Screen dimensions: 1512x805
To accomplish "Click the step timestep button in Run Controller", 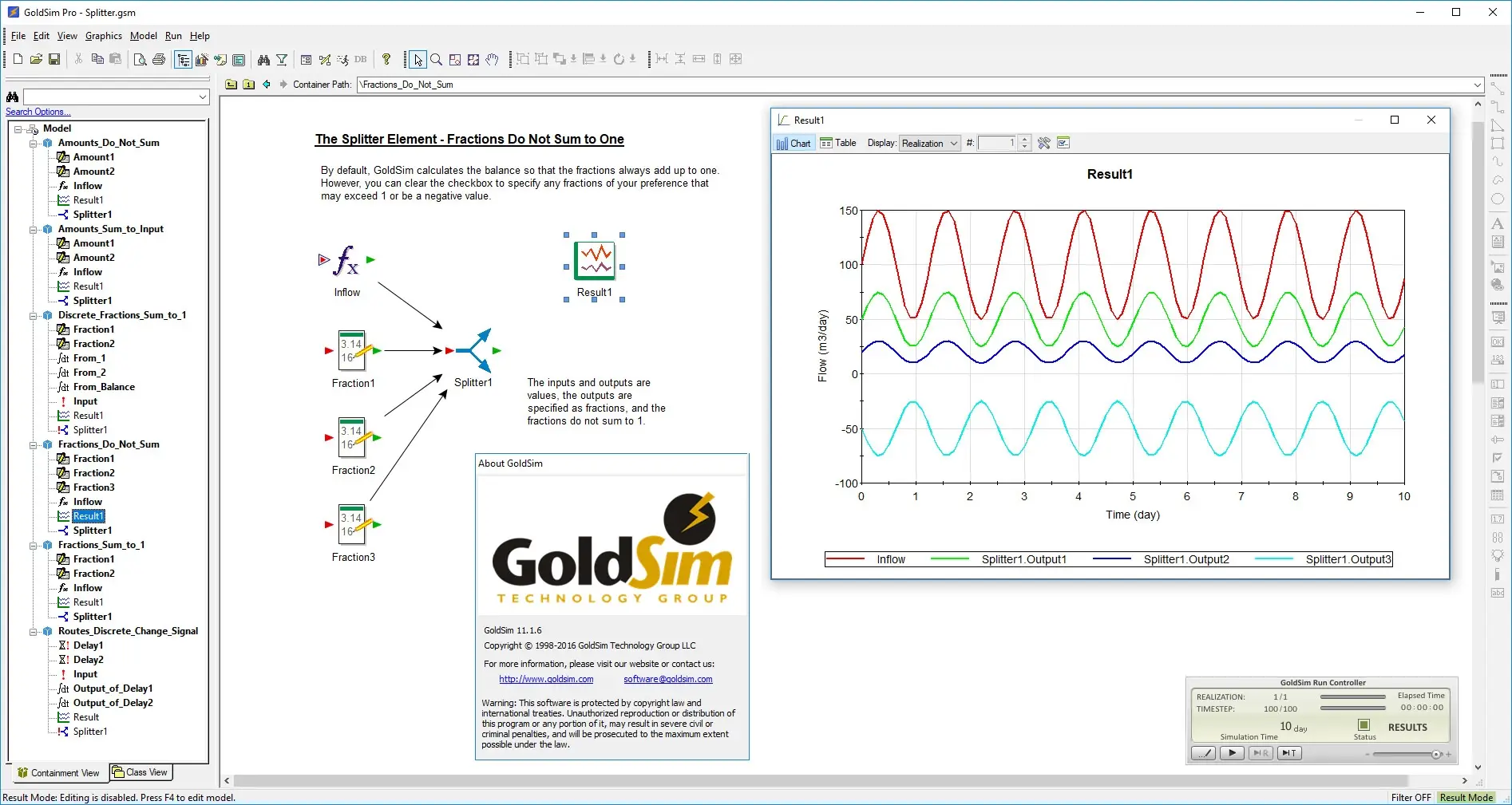I will coord(1289,753).
